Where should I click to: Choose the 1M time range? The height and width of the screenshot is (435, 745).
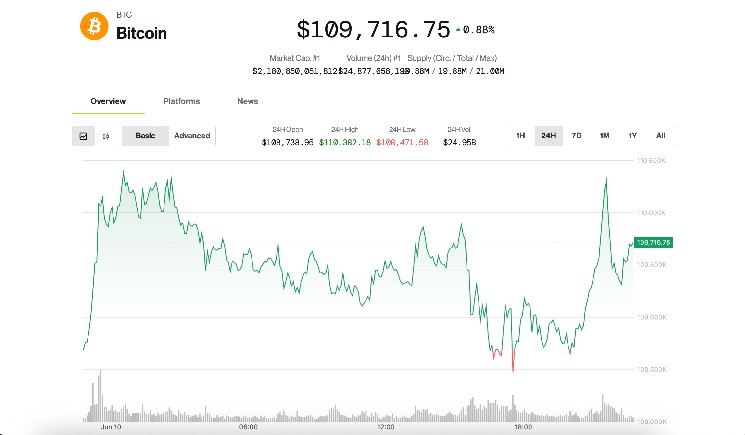point(604,136)
